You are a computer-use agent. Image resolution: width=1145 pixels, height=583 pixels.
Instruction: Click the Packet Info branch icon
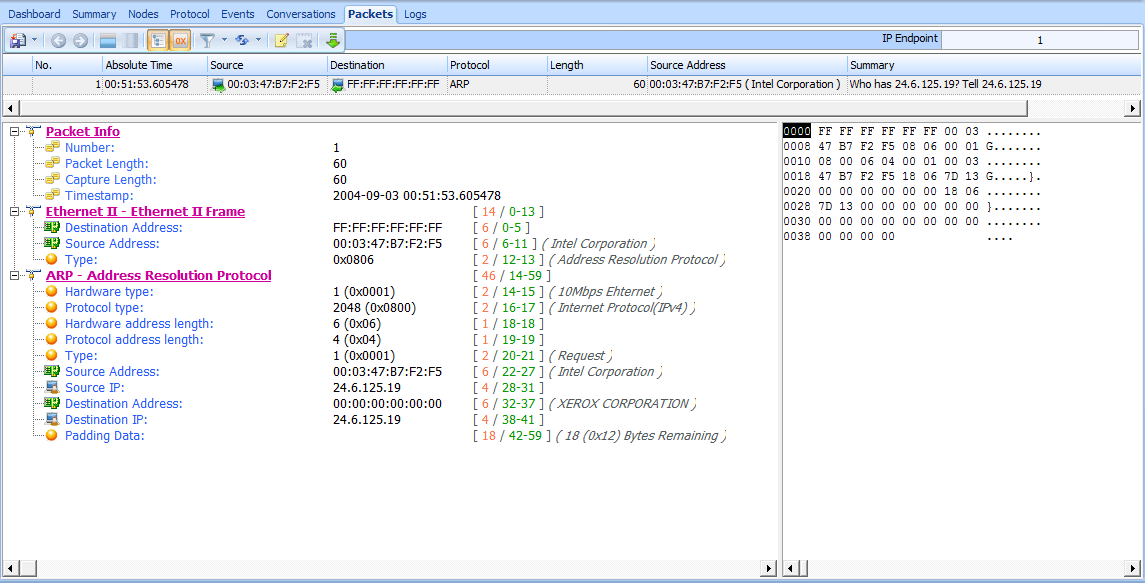pyautogui.click(x=32, y=132)
